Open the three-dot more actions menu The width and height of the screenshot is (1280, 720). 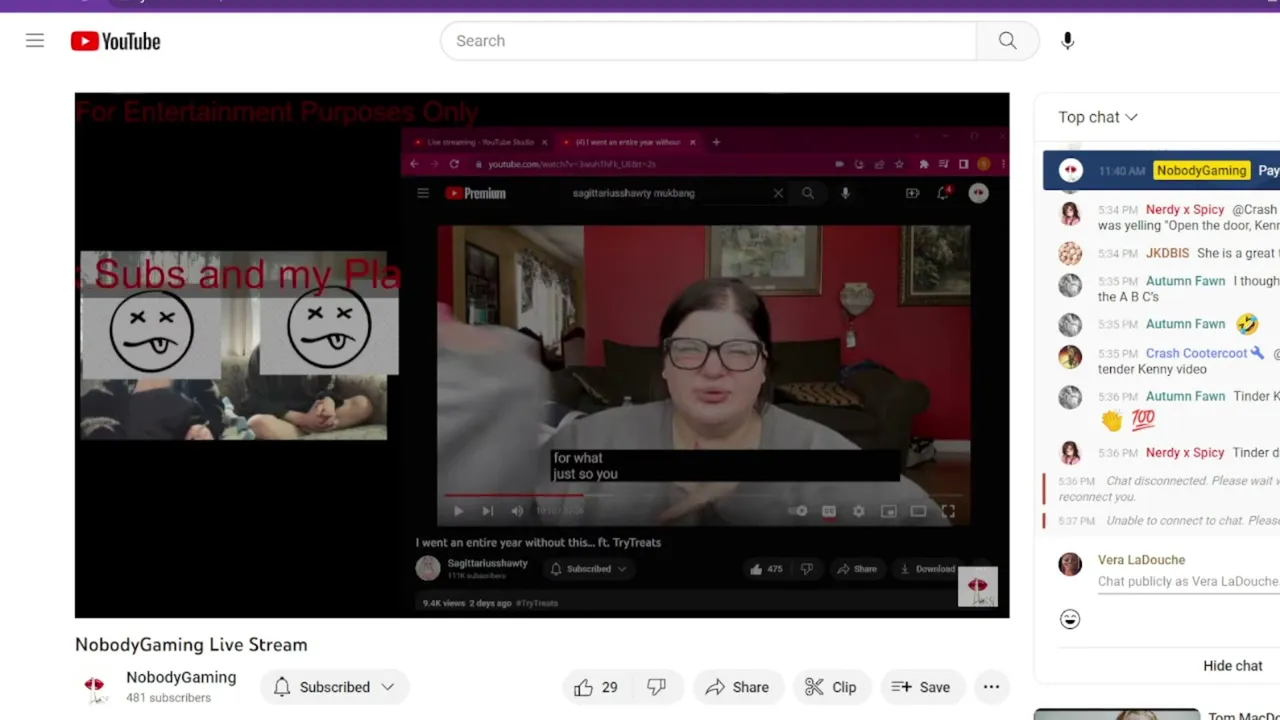[x=991, y=687]
